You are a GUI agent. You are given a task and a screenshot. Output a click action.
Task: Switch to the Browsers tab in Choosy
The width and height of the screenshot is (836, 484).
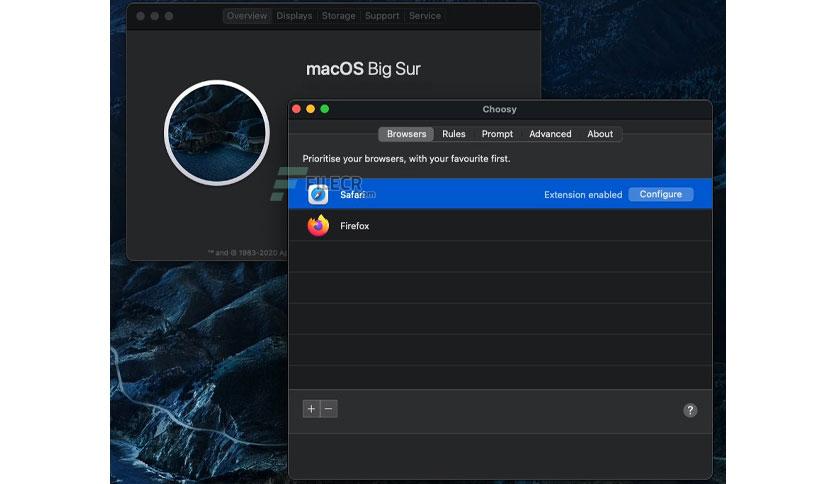[x=406, y=134]
